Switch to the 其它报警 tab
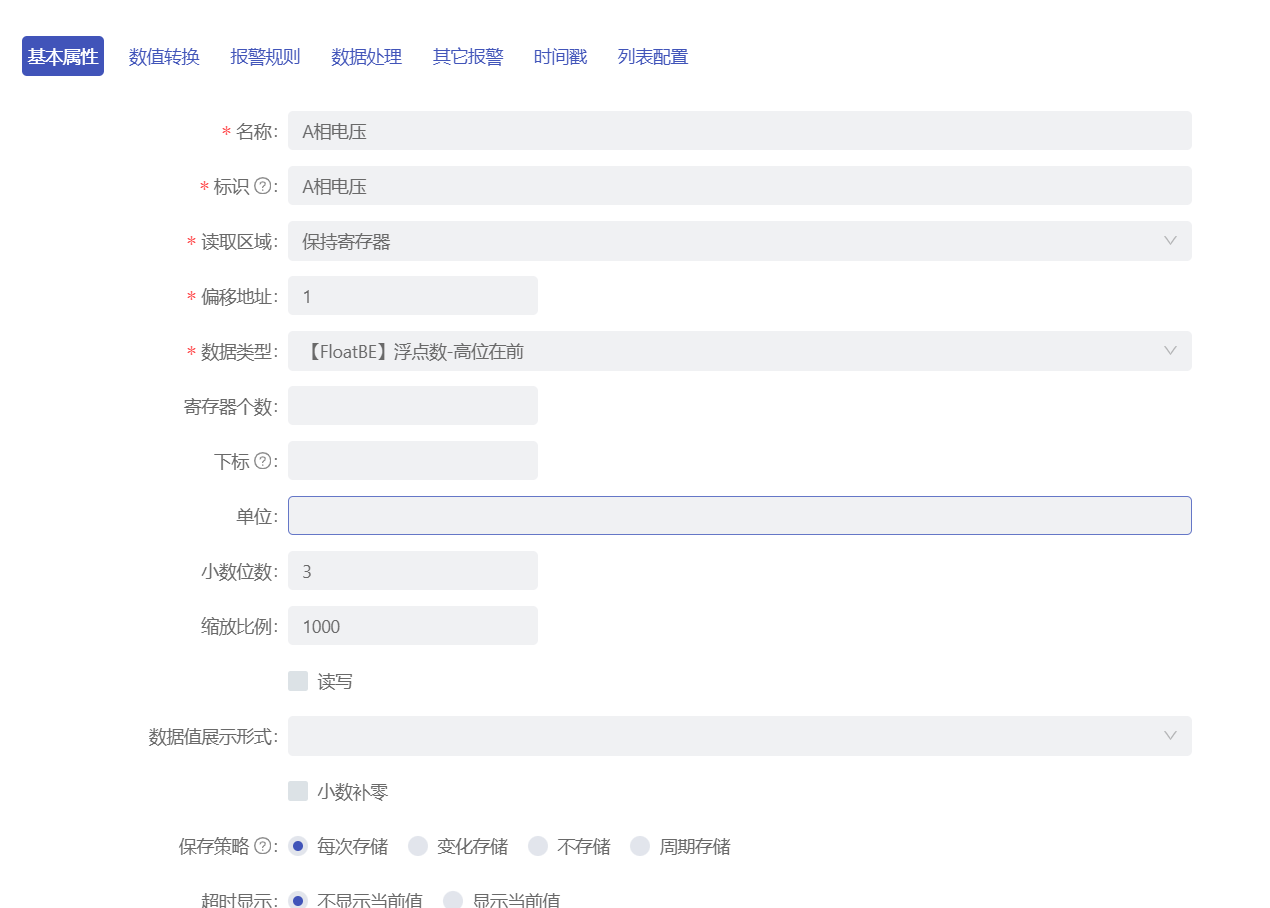This screenshot has height=908, width=1270. coord(467,57)
